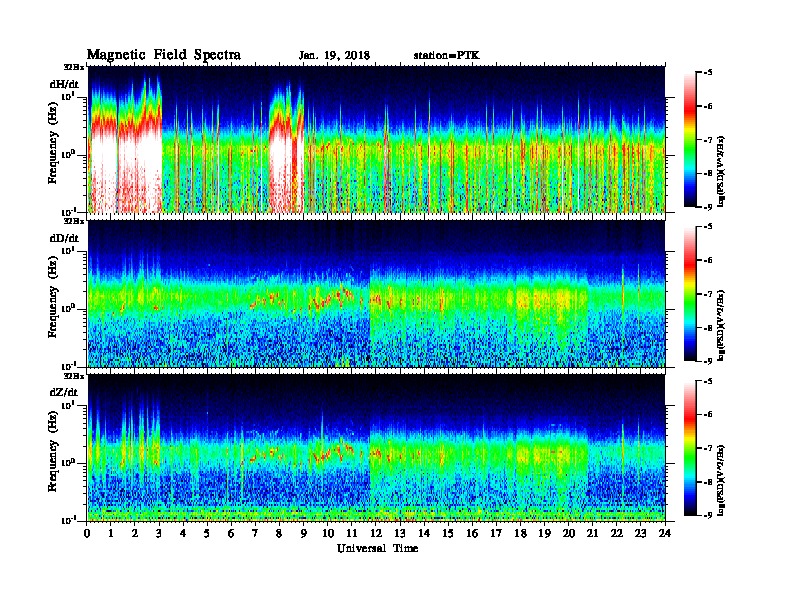Click hour tick label 22 on the time axis

617,534
